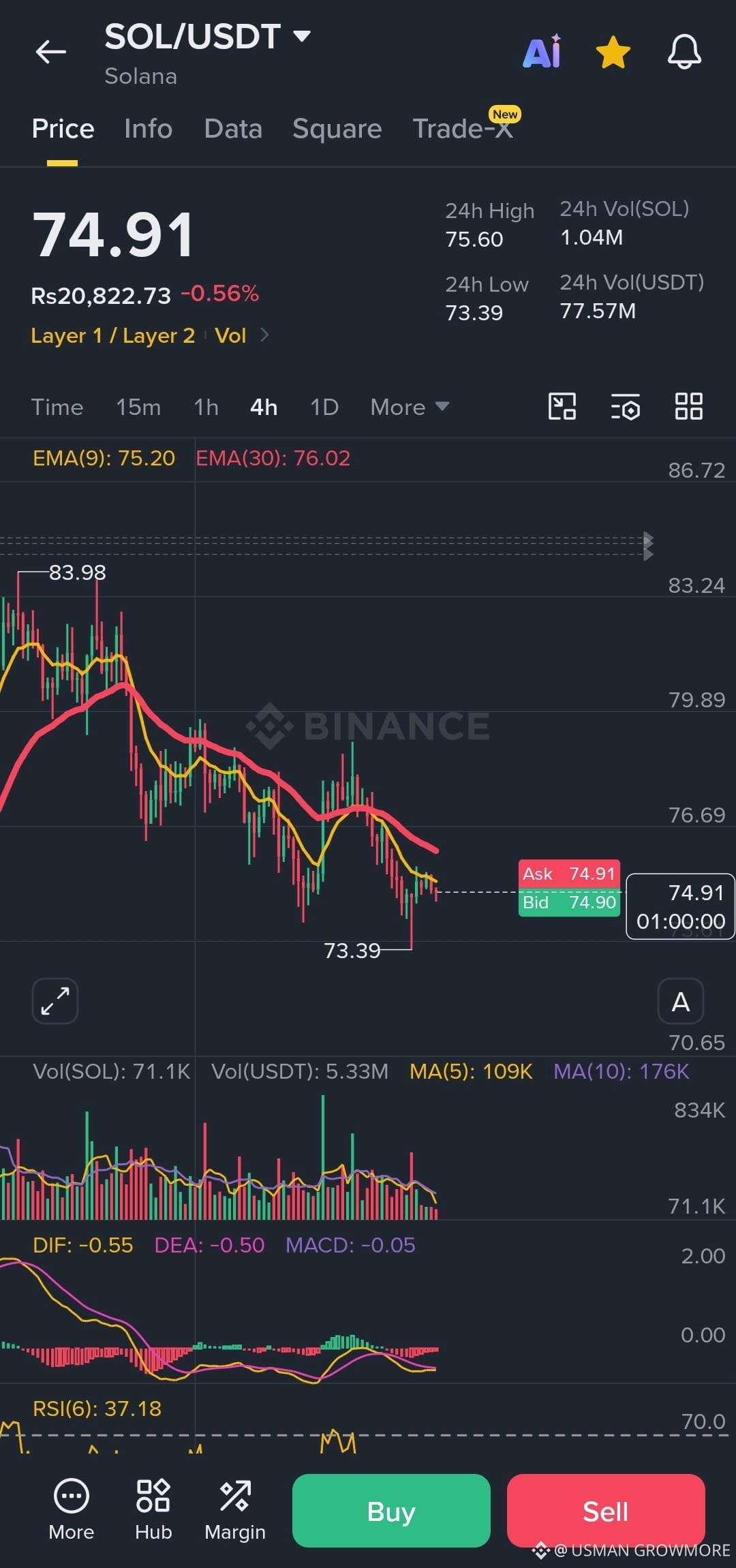The width and height of the screenshot is (736, 1568).
Task: Tap the DEA: -0.50 MACD label
Action: [209, 1245]
